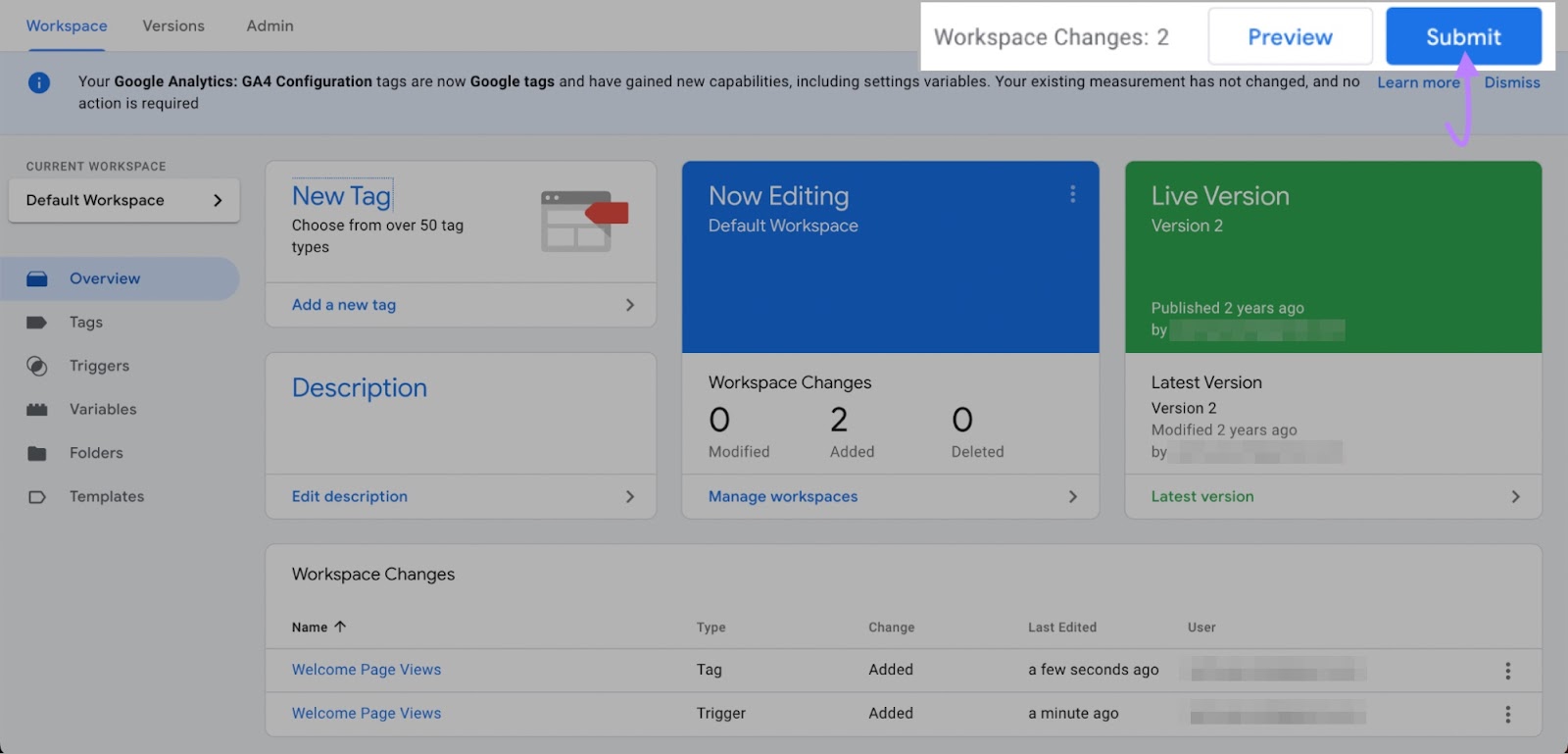Viewport: 1568px width, 754px height.
Task: Click the Variables icon in sidebar
Action: [x=37, y=410]
